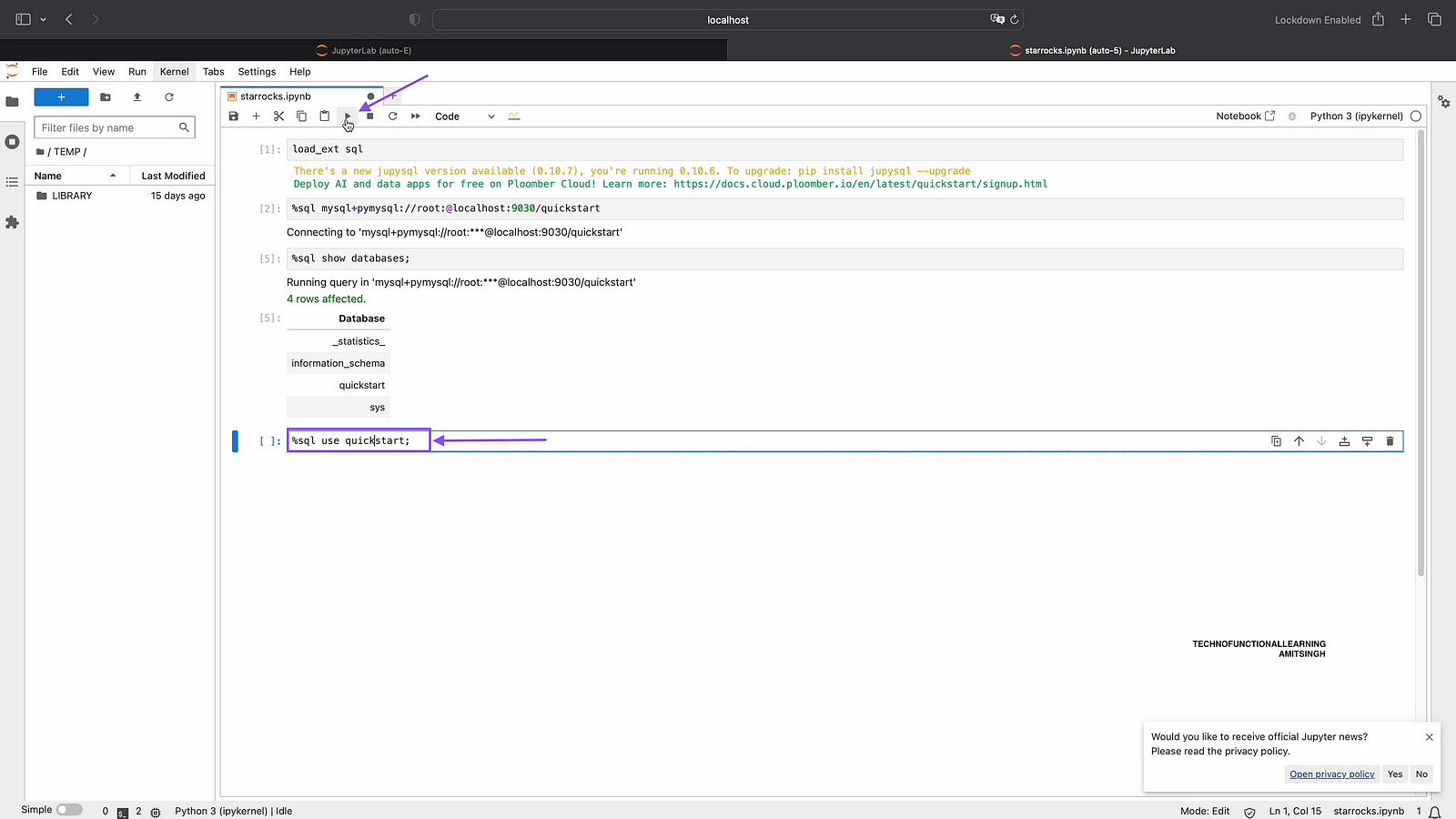
Task: Interrupt the kernel with stop icon
Action: pyautogui.click(x=369, y=116)
